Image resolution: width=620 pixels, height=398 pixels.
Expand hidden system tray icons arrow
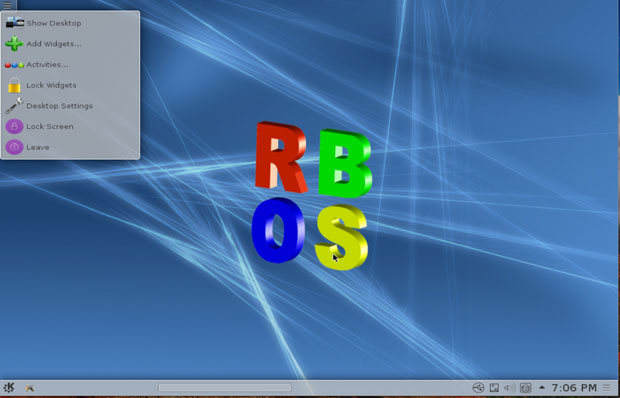coord(542,387)
